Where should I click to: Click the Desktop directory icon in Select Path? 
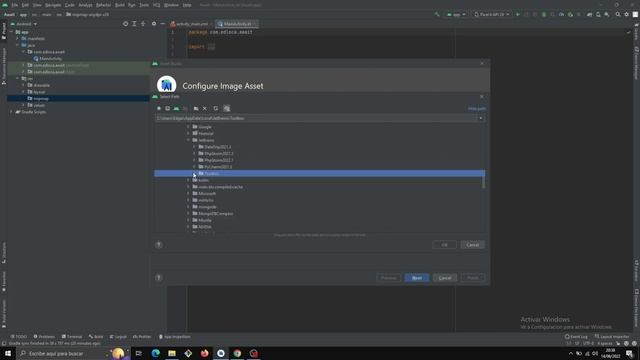pos(167,109)
